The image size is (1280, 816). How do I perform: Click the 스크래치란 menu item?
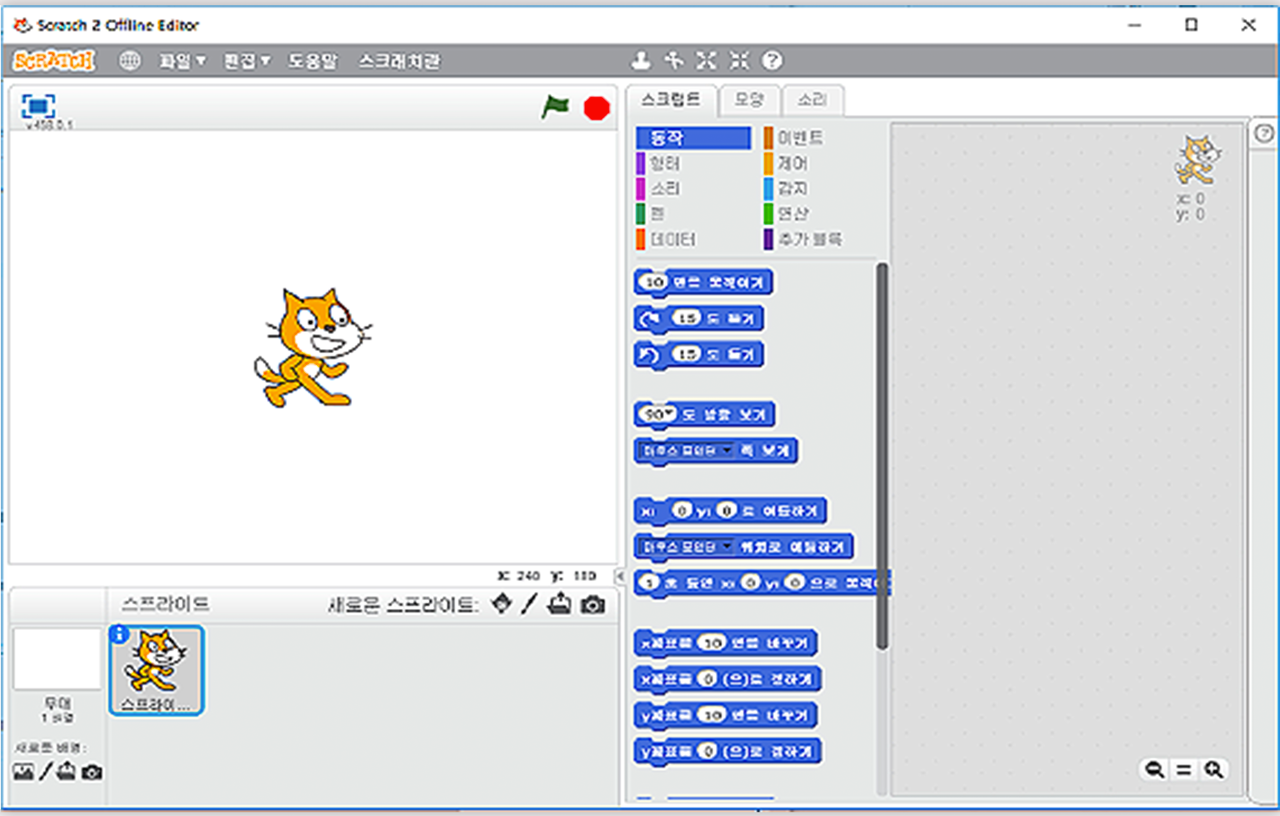click(x=399, y=61)
